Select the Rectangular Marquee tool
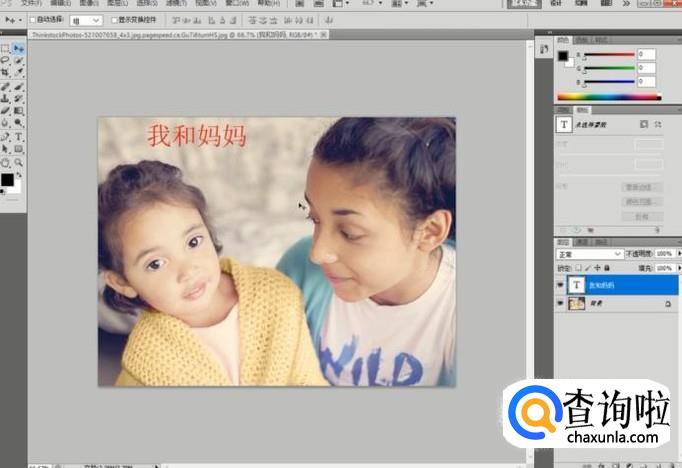Viewport: 682px width, 468px height. [6, 48]
